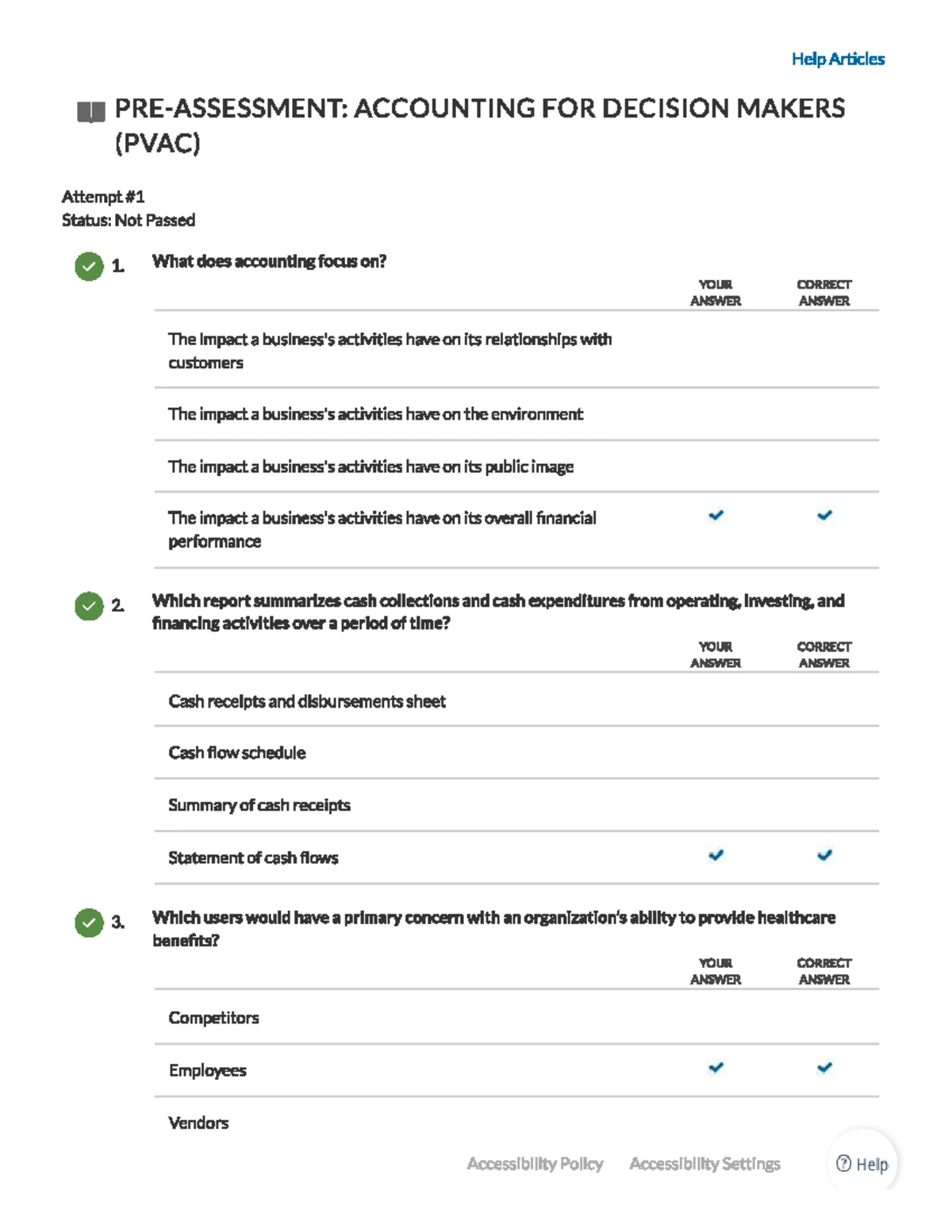
Task: Open Accessibility Settings
Action: point(705,1163)
